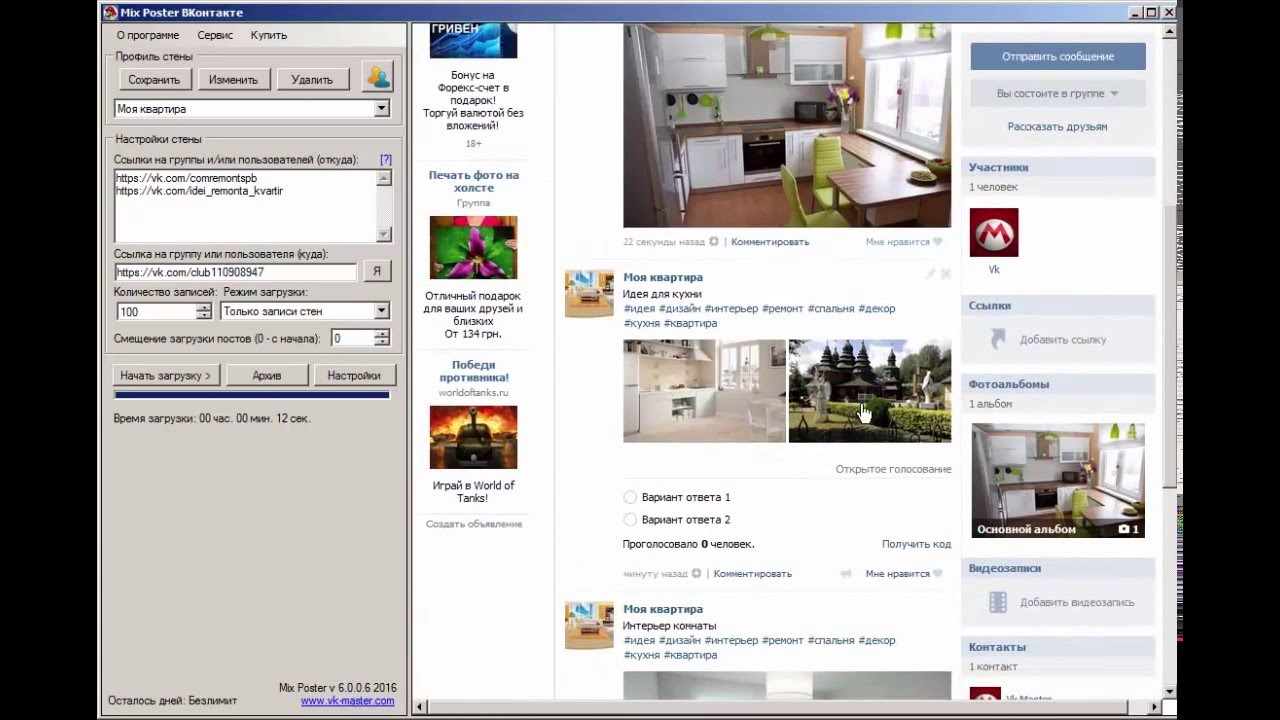
Task: Click the down arrow of the source links scrollbar
Action: (384, 234)
